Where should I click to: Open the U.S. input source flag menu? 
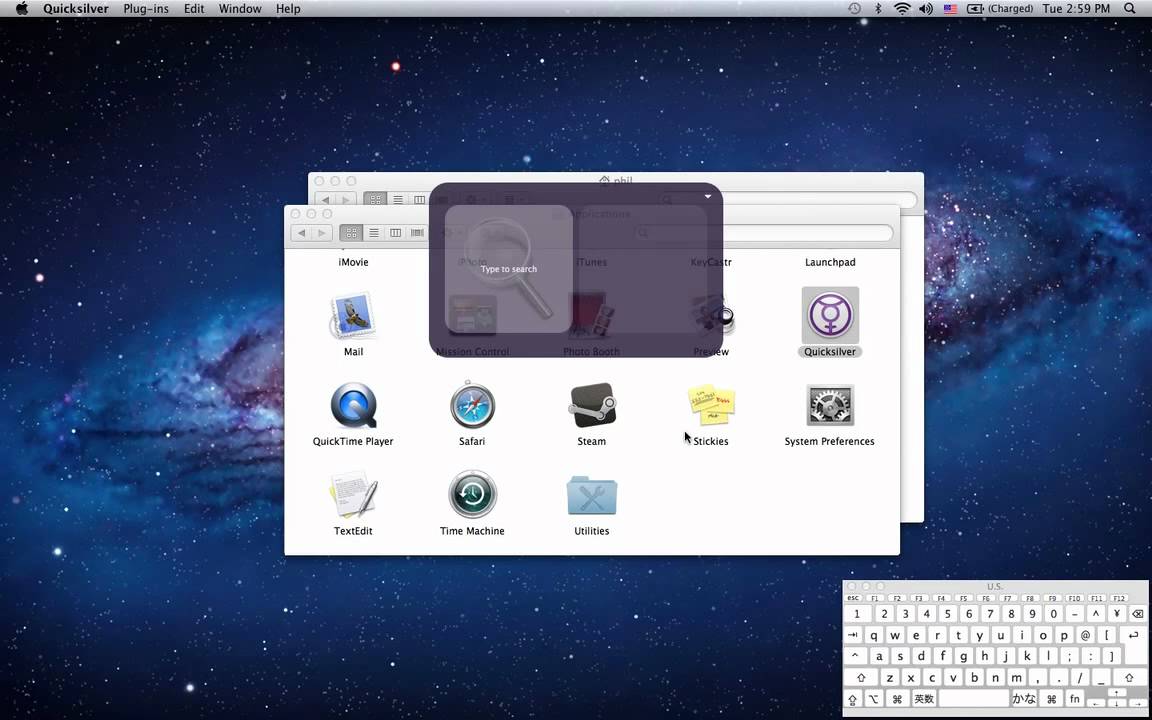point(951,9)
